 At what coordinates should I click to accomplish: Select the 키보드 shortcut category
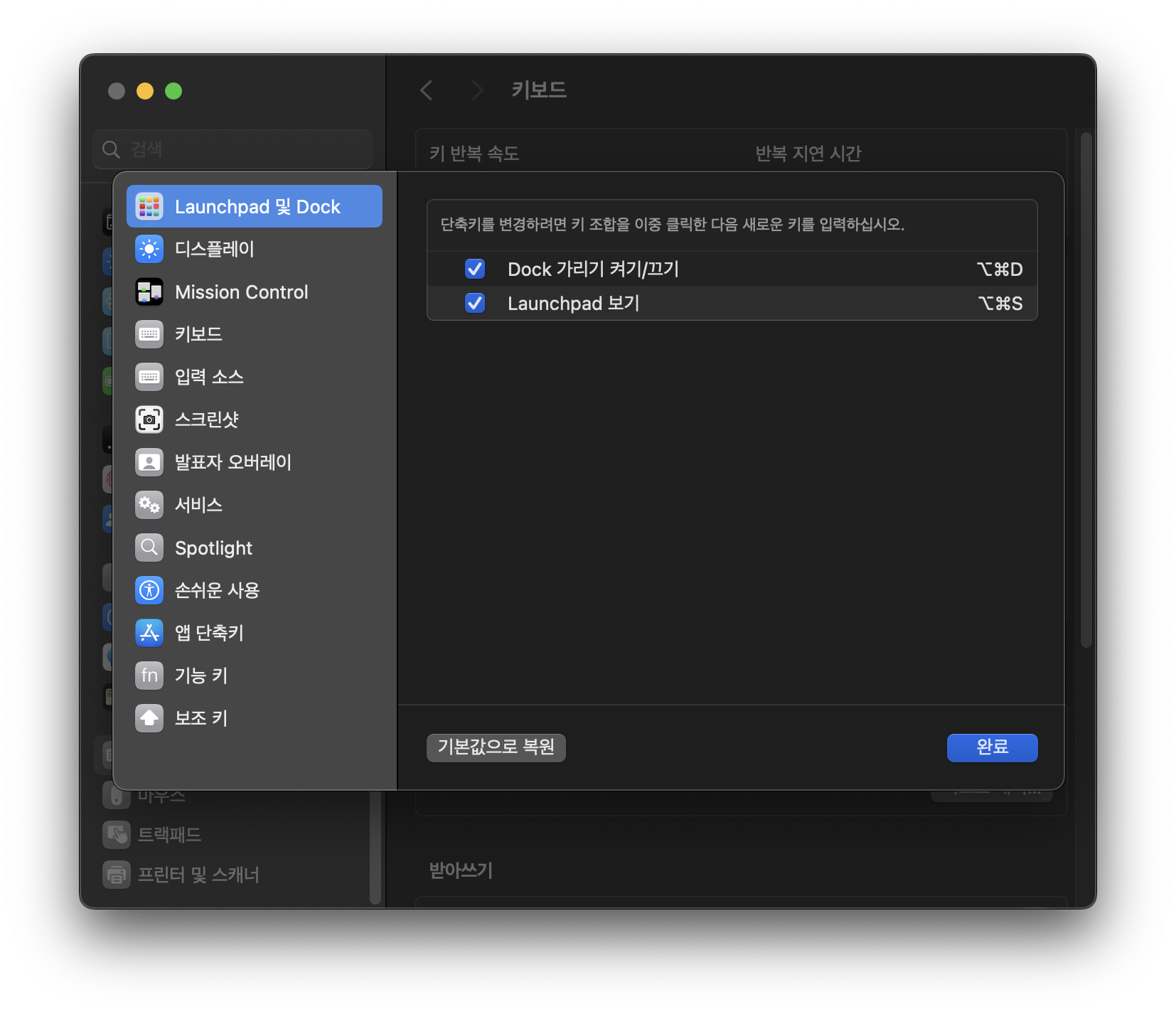click(255, 334)
